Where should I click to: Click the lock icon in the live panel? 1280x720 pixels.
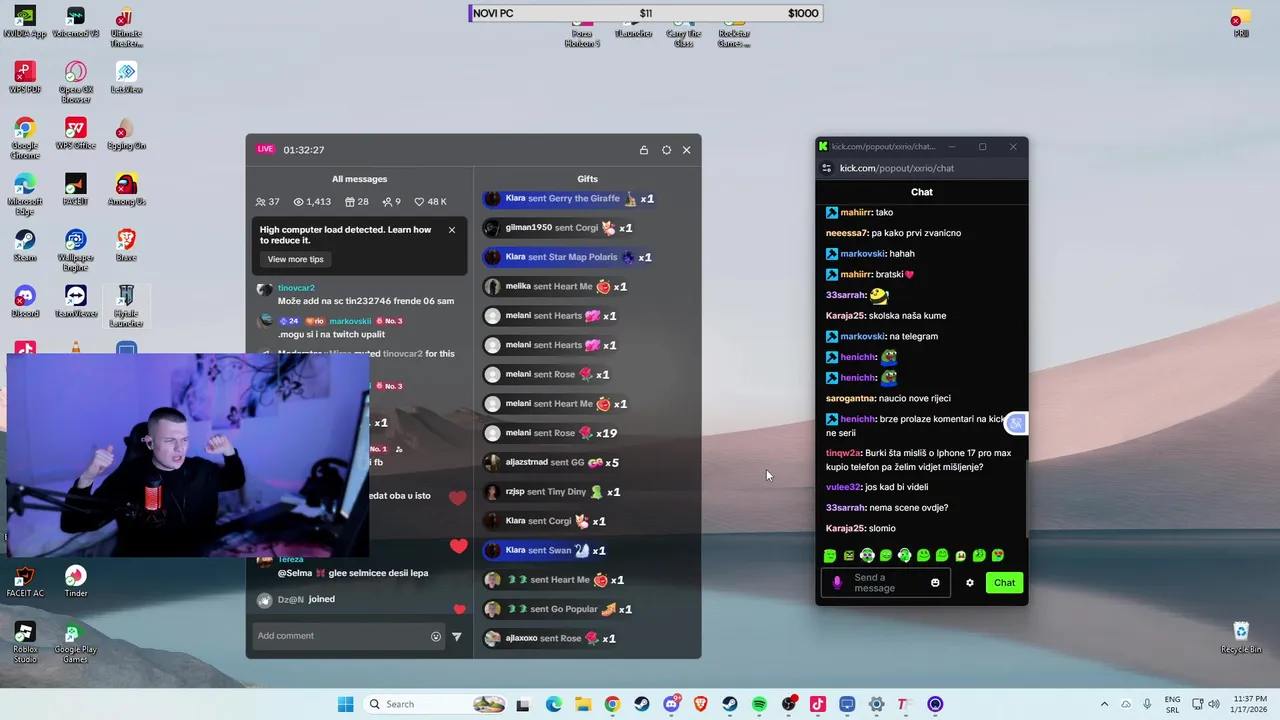tap(644, 150)
